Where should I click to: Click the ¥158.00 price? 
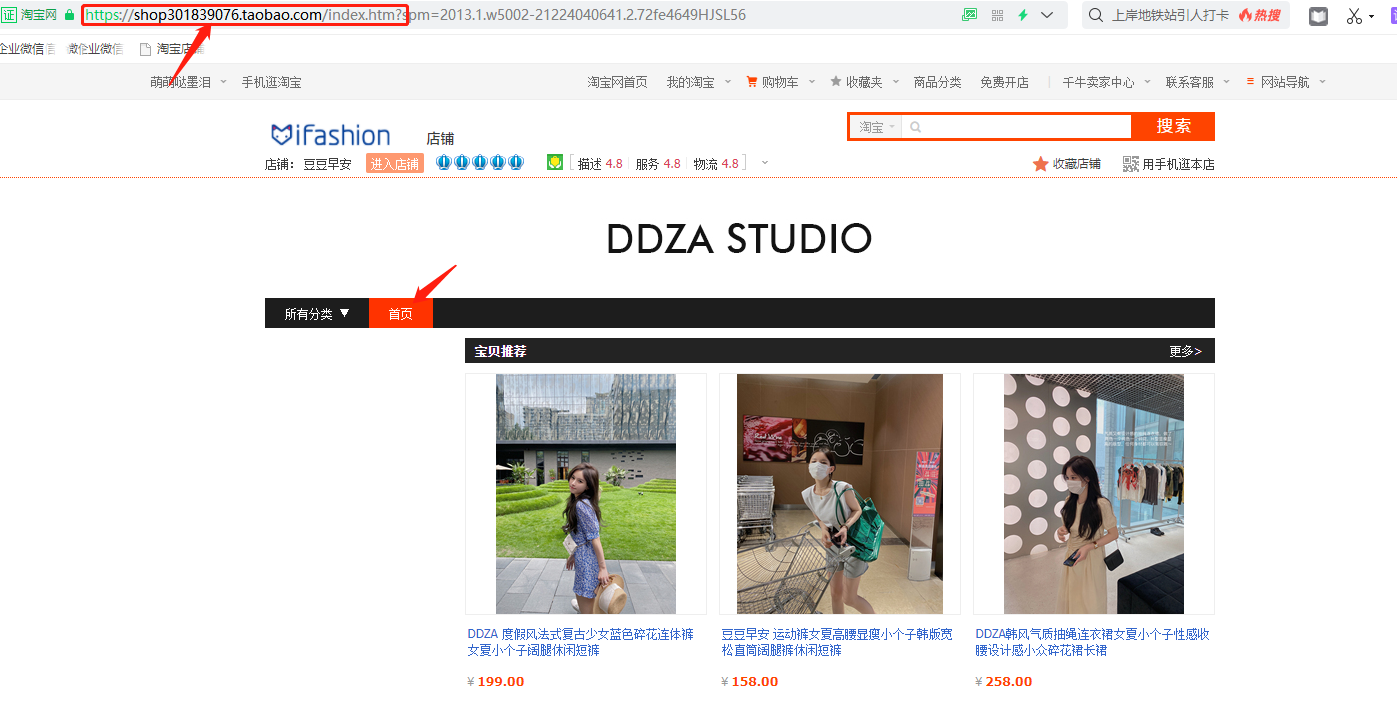click(750, 682)
